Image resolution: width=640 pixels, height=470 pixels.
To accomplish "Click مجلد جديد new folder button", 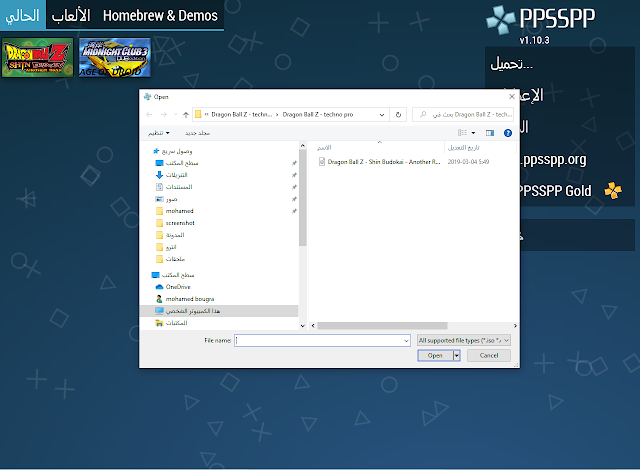I will pyautogui.click(x=197, y=133).
